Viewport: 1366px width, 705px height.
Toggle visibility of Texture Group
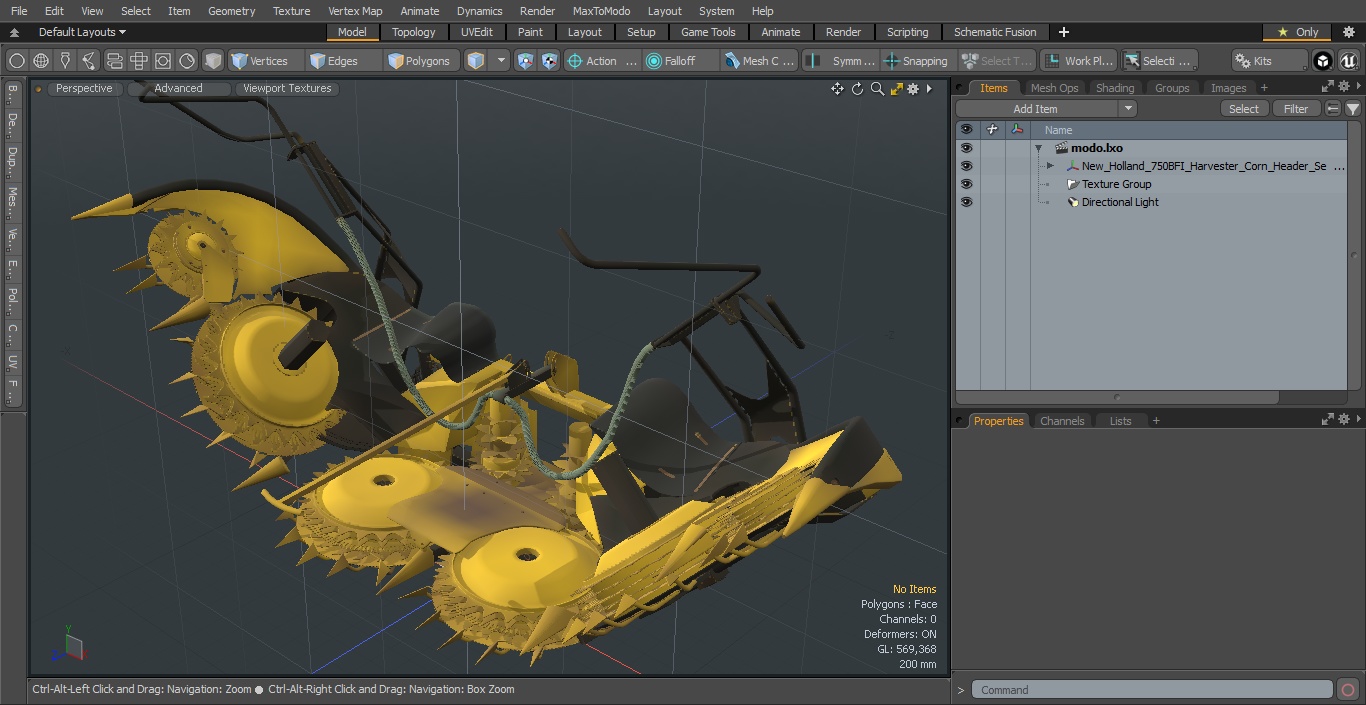pyautogui.click(x=966, y=184)
